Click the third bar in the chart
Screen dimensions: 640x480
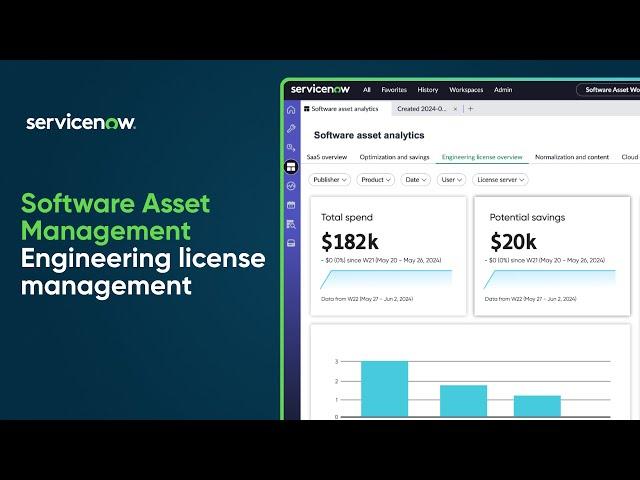[537, 406]
